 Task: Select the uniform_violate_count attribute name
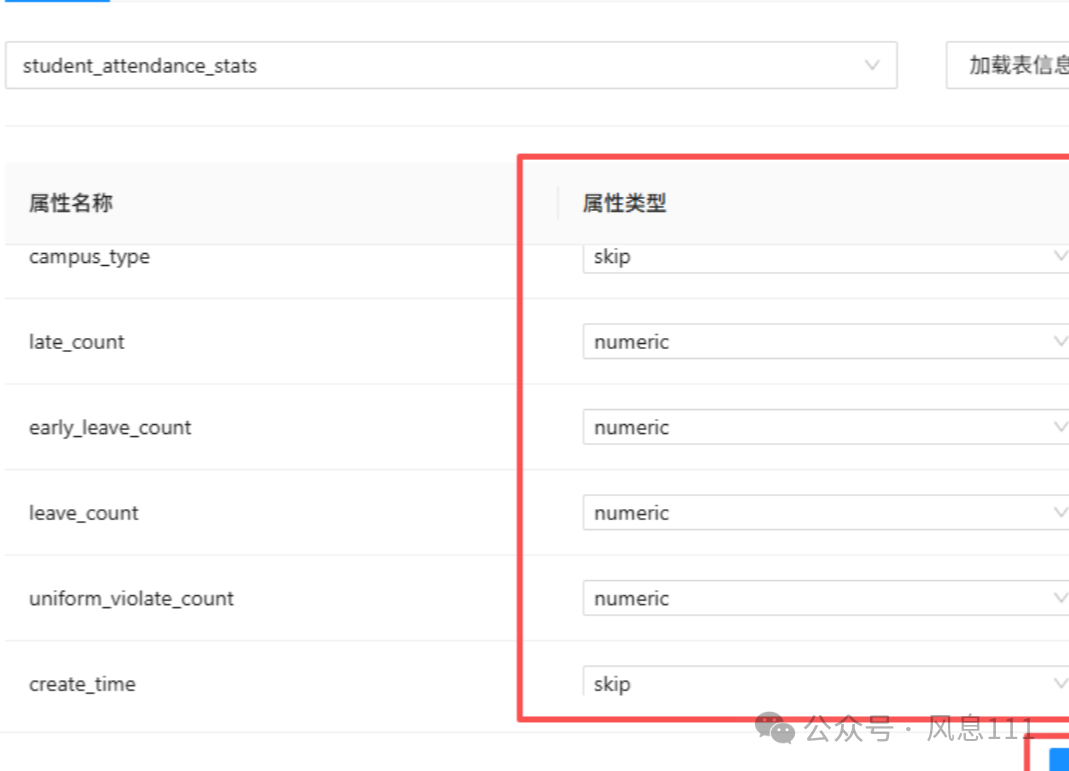(x=131, y=599)
